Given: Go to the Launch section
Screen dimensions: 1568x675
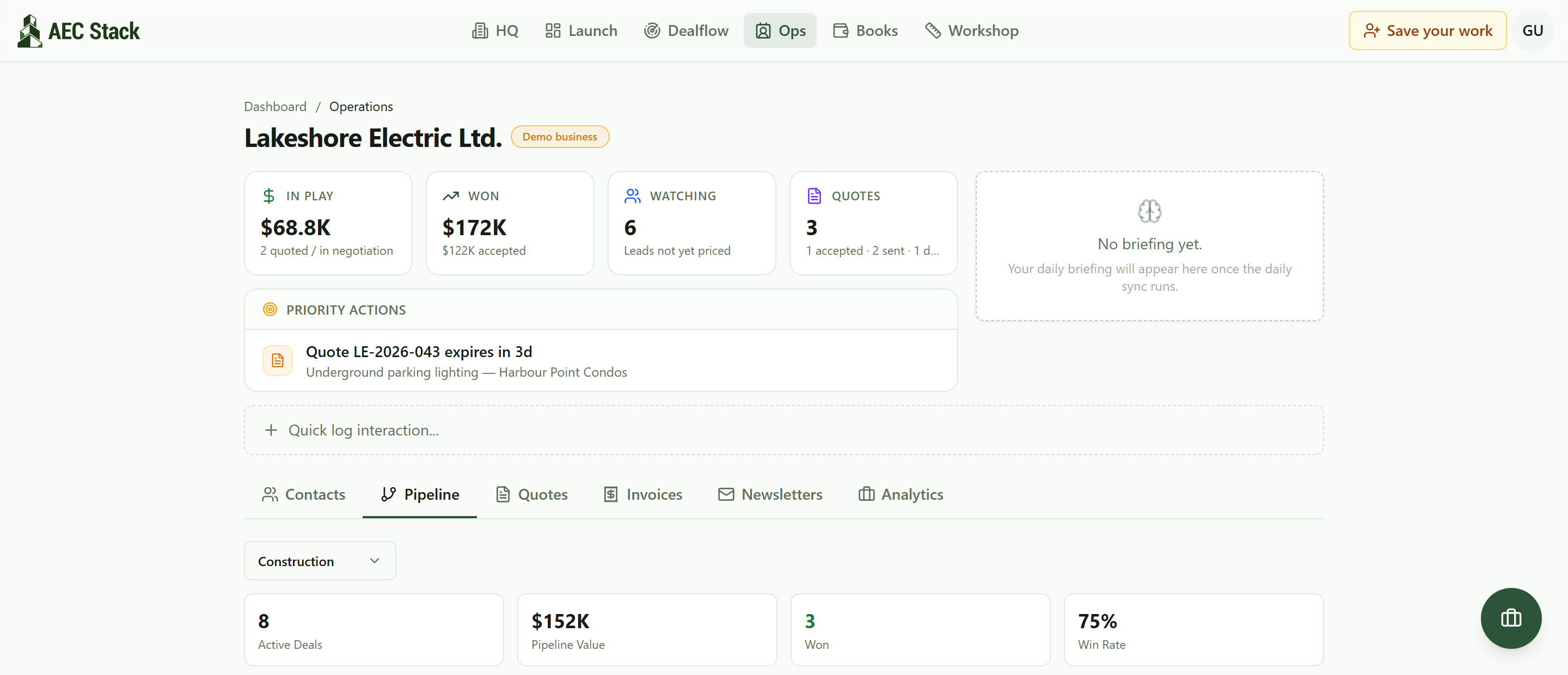Looking at the screenshot, I should pyautogui.click(x=581, y=30).
